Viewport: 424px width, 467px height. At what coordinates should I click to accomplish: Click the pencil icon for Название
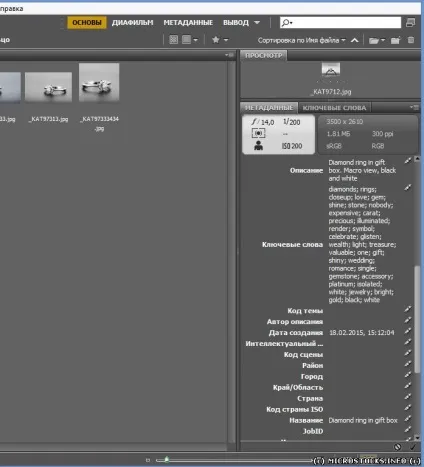pos(408,419)
